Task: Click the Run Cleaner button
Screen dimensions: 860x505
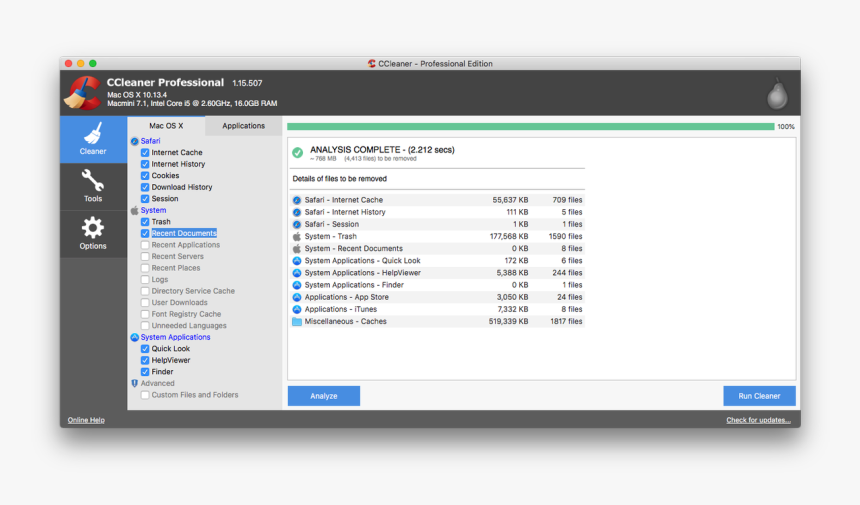Action: point(759,396)
